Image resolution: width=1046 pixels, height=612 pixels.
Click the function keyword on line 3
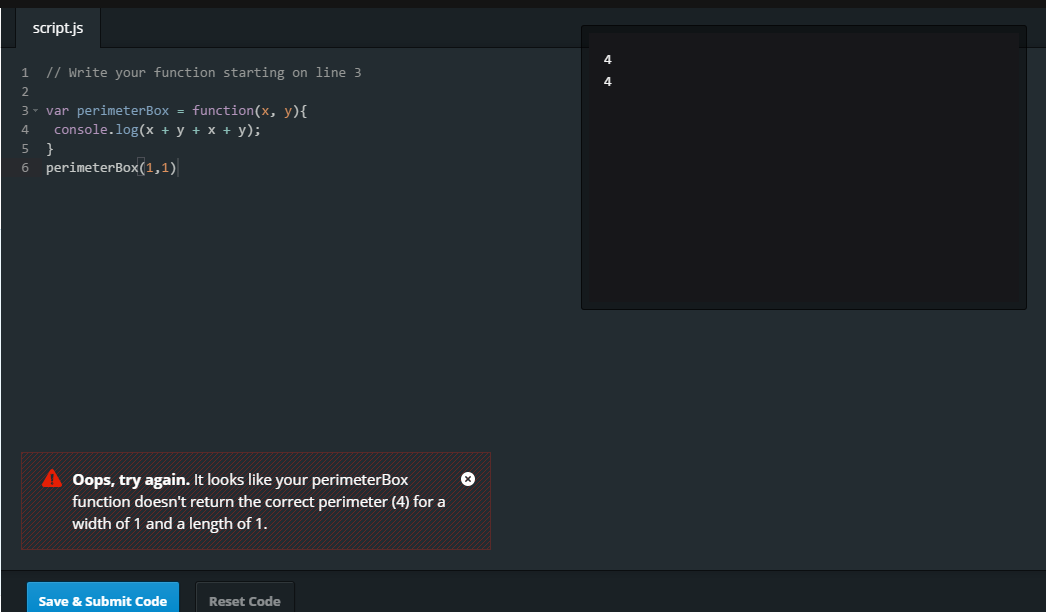(x=222, y=111)
